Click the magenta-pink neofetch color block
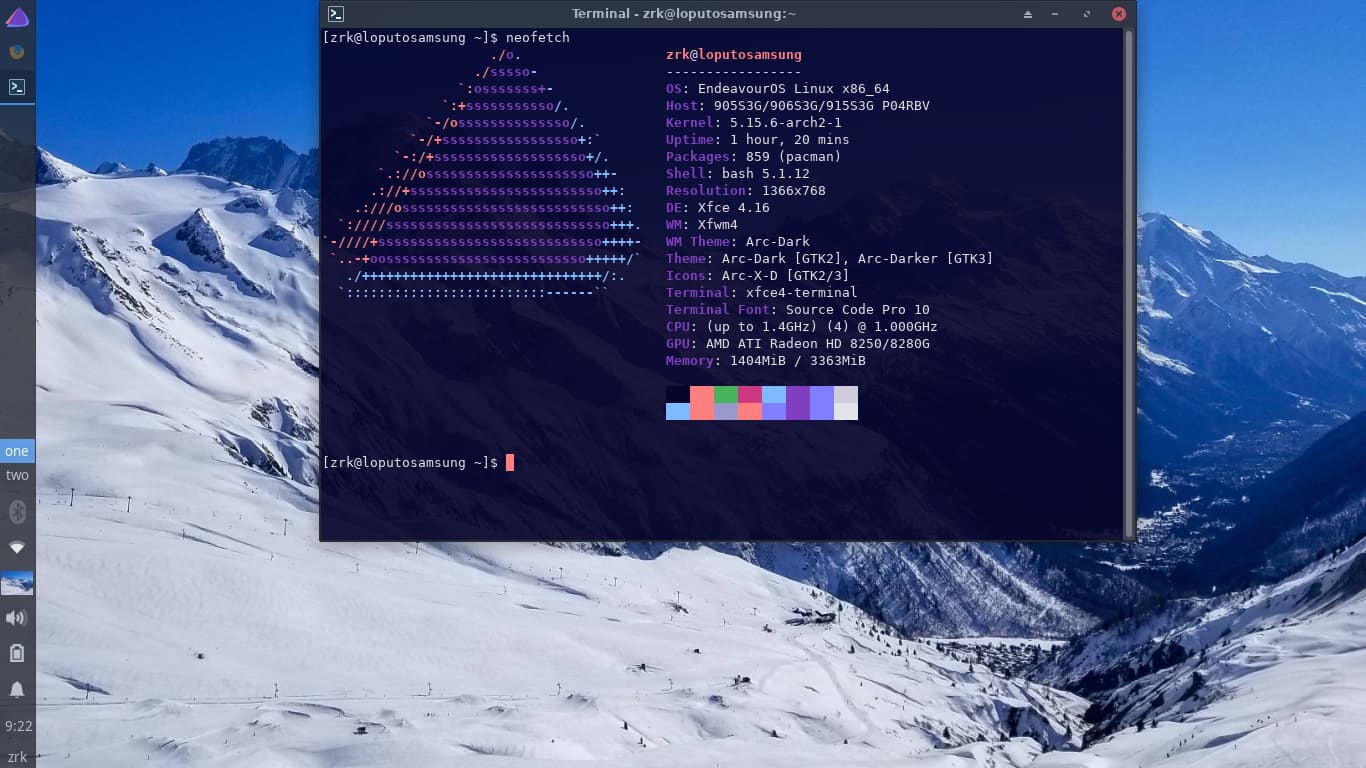 pos(750,394)
